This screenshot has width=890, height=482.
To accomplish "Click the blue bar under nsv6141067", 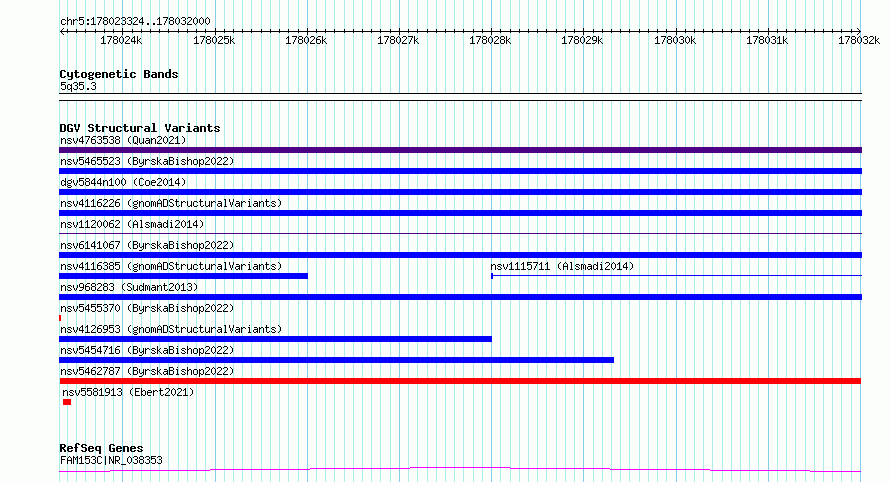I will (x=460, y=255).
